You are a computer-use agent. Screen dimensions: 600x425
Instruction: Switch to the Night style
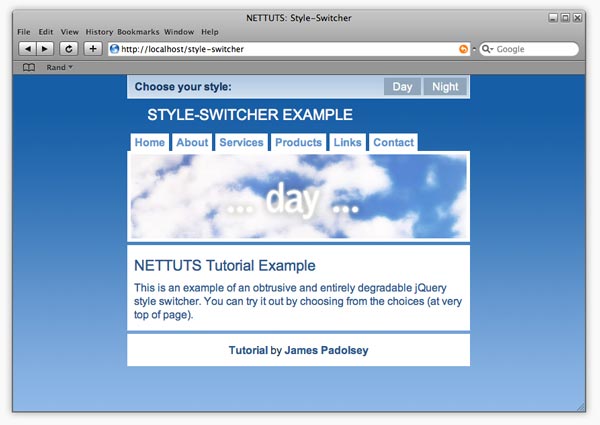click(x=445, y=87)
